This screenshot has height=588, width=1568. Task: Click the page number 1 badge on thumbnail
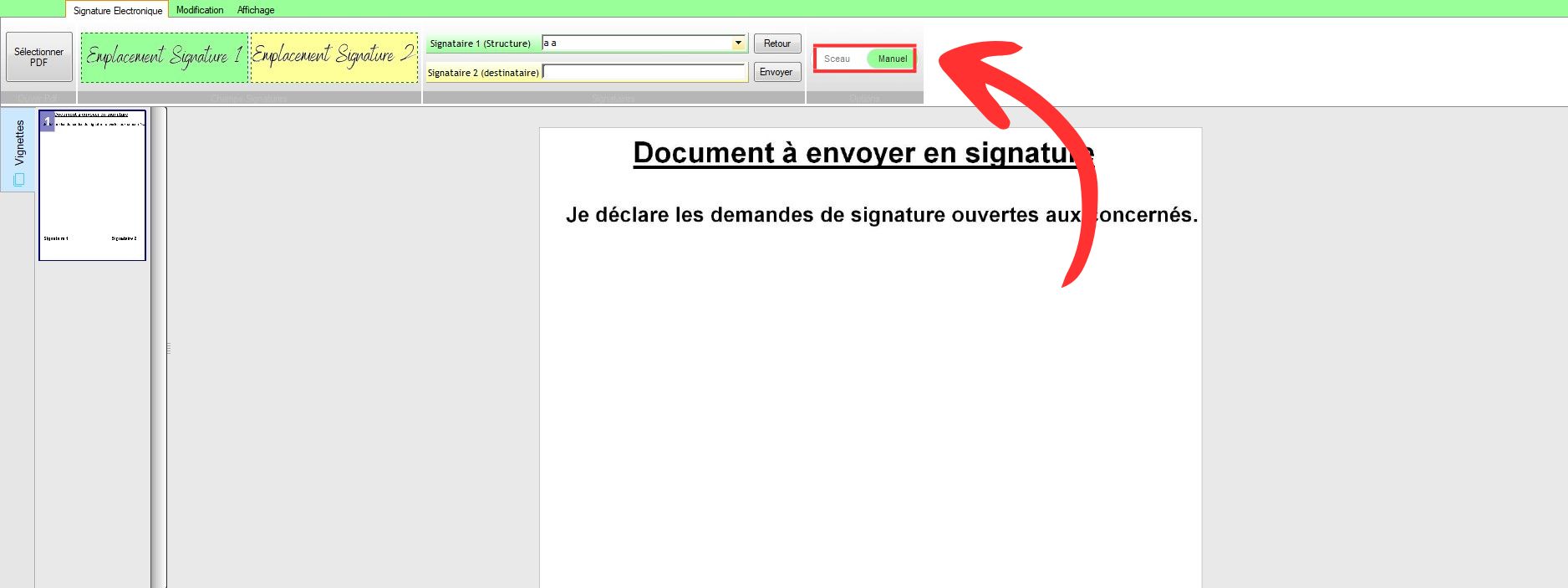click(x=48, y=122)
